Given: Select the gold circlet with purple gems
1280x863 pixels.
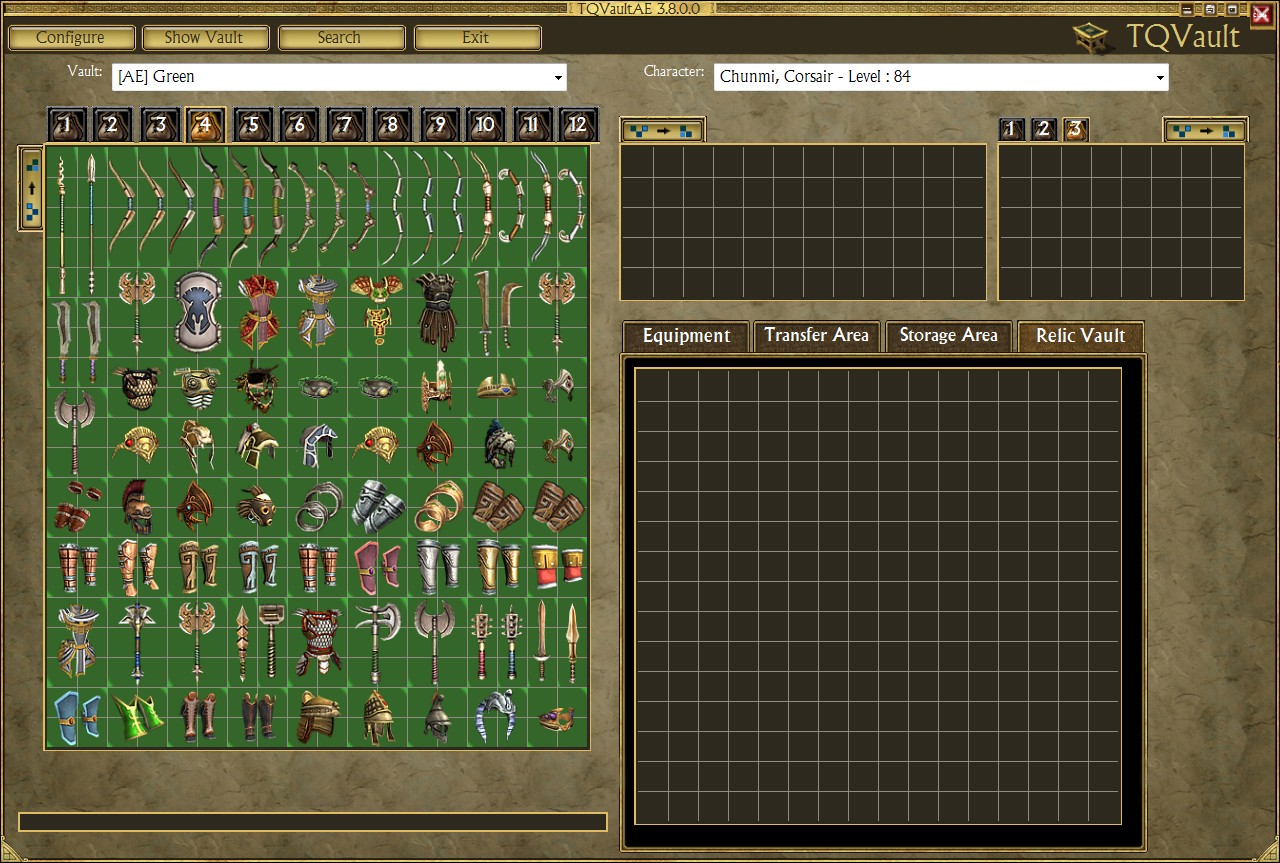Looking at the screenshot, I should [x=557, y=718].
